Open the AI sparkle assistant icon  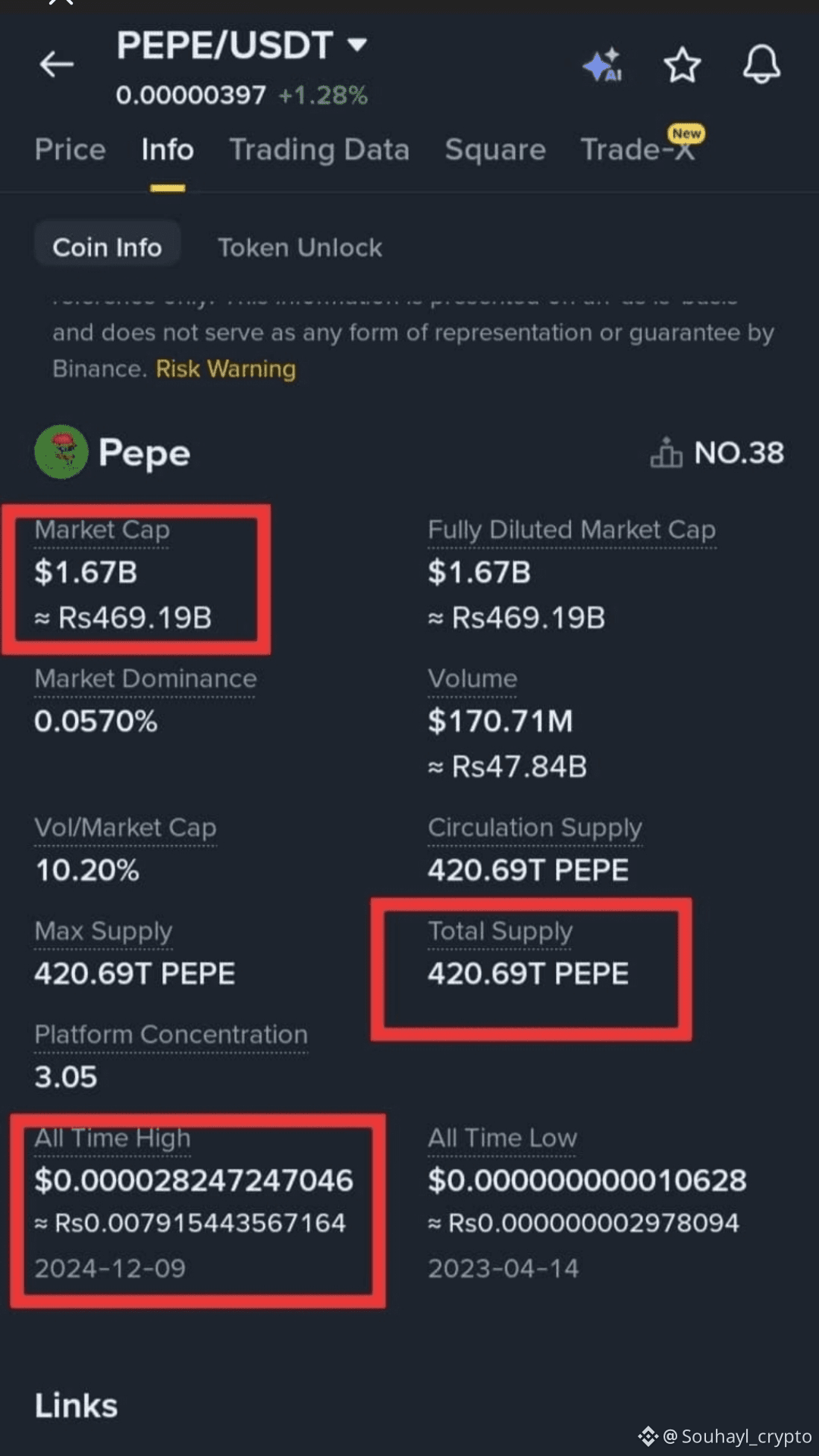603,64
